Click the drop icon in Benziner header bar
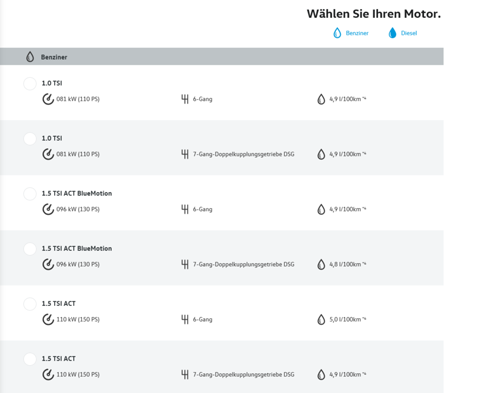Viewport: 500px width, 393px height. 30,57
